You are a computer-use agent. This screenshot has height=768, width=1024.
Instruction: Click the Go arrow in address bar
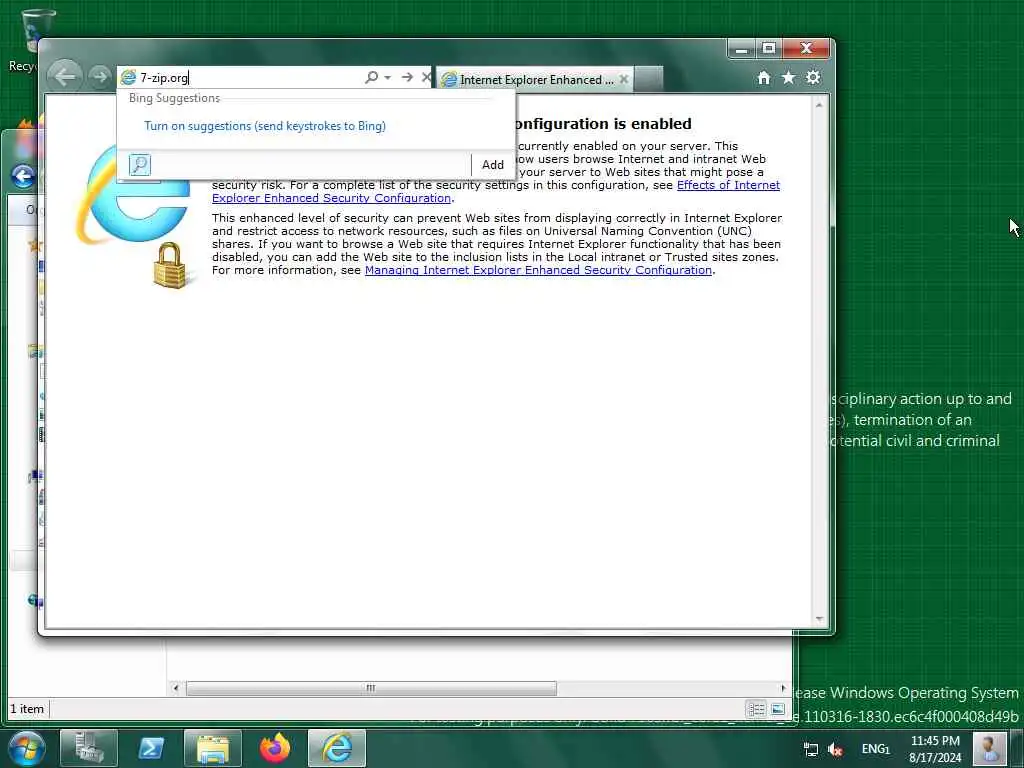(x=407, y=77)
